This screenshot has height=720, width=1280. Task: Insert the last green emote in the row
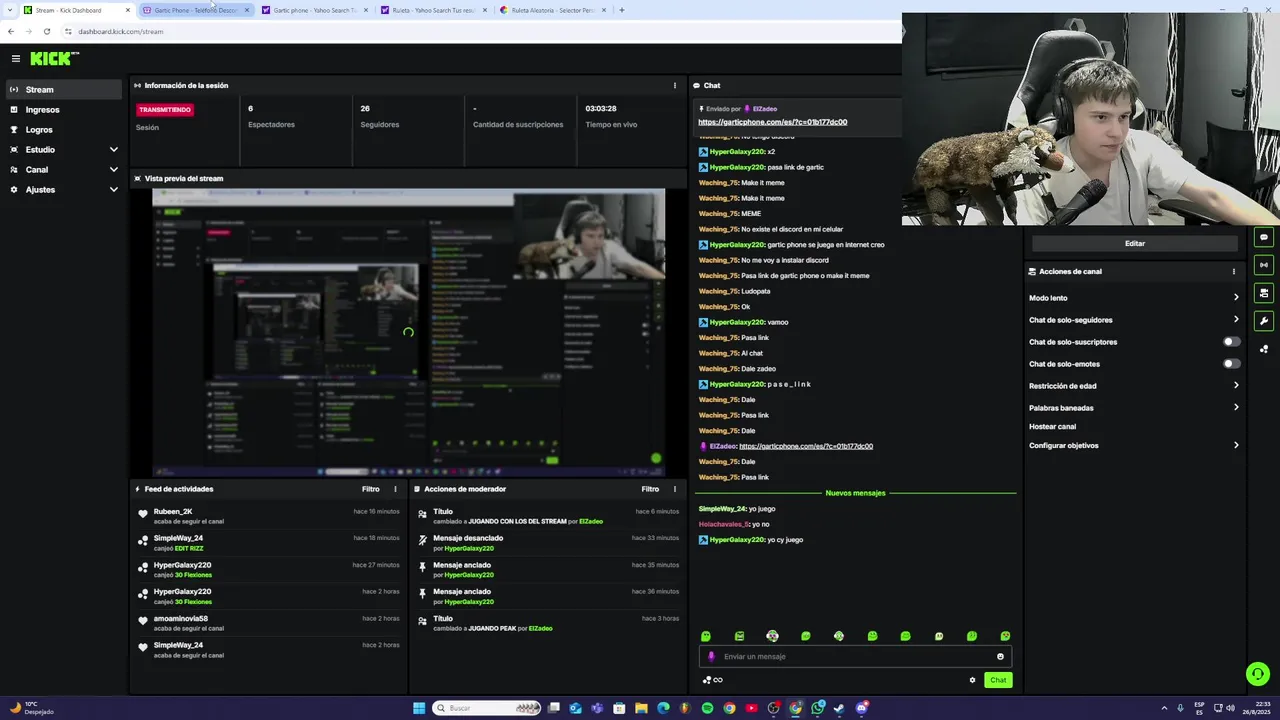(x=1005, y=636)
